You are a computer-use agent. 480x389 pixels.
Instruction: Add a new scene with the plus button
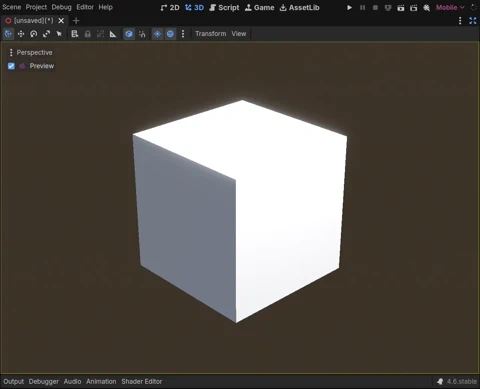[x=76, y=21]
